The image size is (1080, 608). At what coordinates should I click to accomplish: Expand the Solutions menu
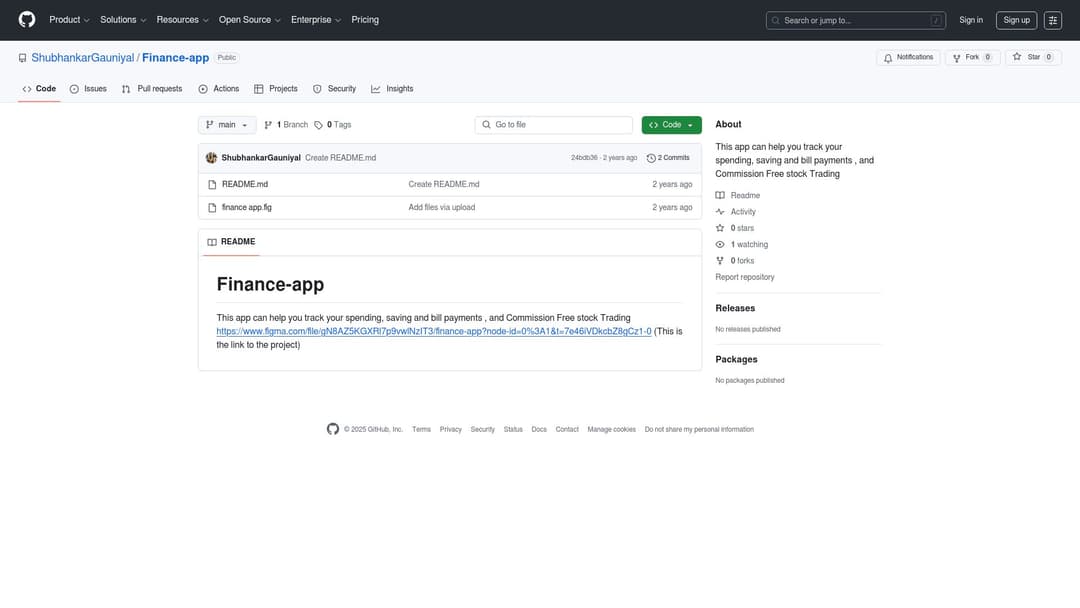tap(123, 20)
